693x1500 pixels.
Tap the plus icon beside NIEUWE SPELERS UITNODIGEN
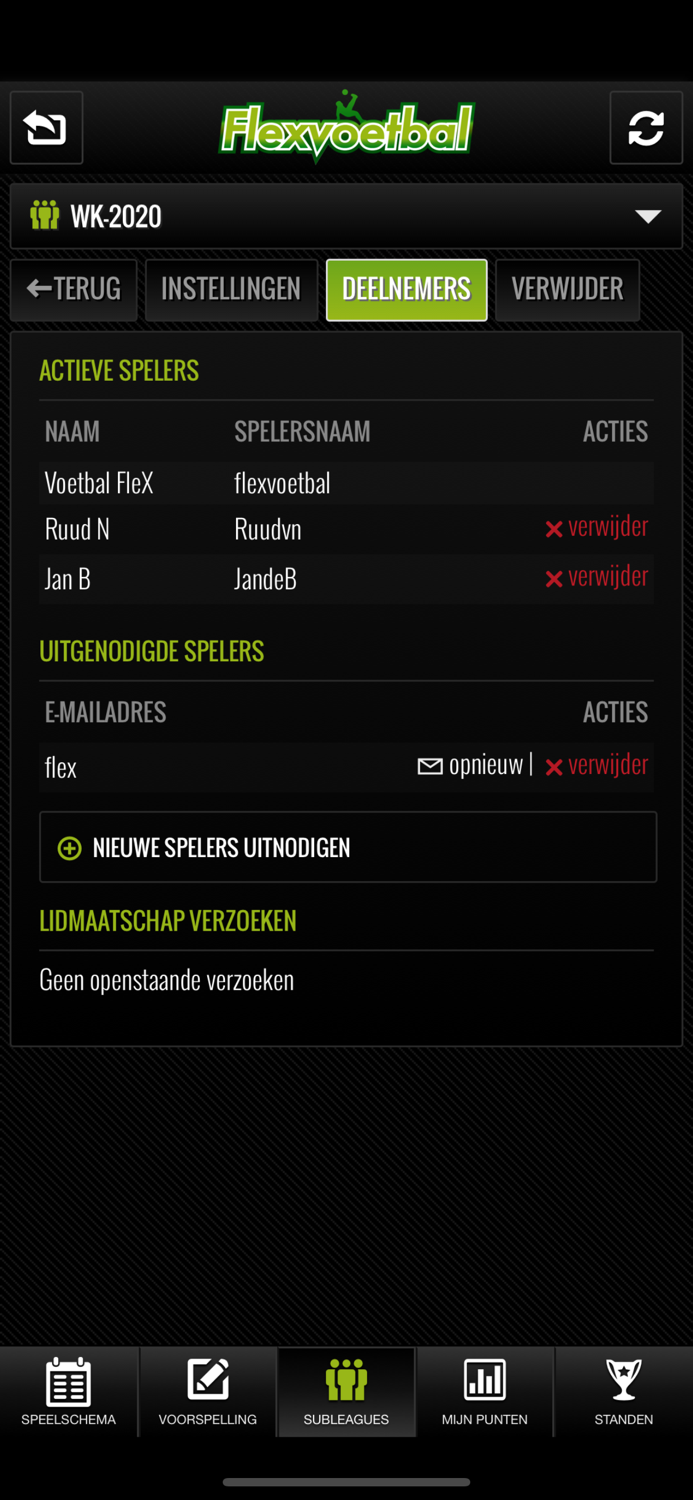68,847
